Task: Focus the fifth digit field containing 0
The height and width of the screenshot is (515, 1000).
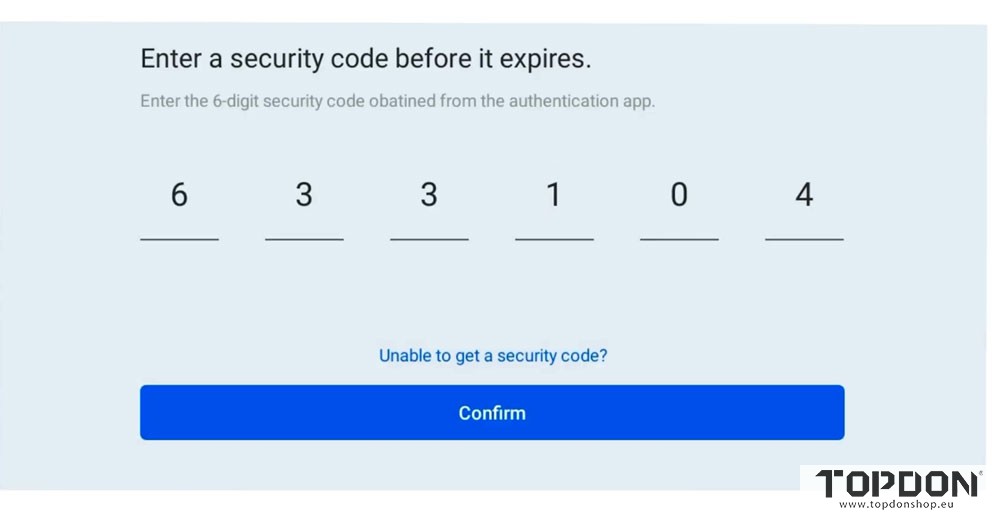Action: tap(679, 195)
